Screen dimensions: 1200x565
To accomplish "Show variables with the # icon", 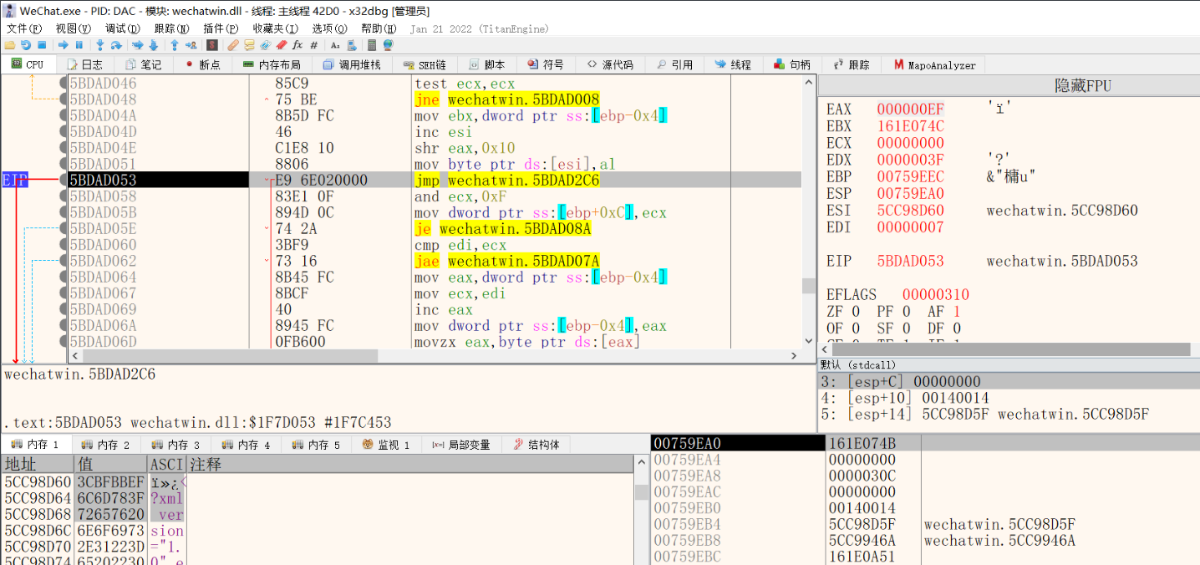I will click(x=313, y=45).
